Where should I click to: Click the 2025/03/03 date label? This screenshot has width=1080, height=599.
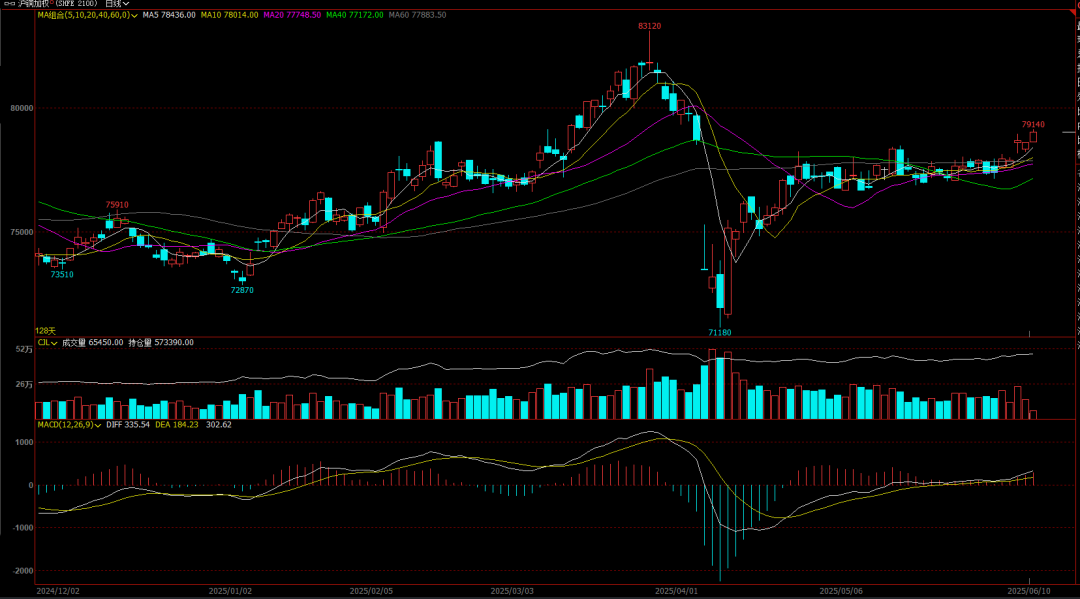pos(512,591)
